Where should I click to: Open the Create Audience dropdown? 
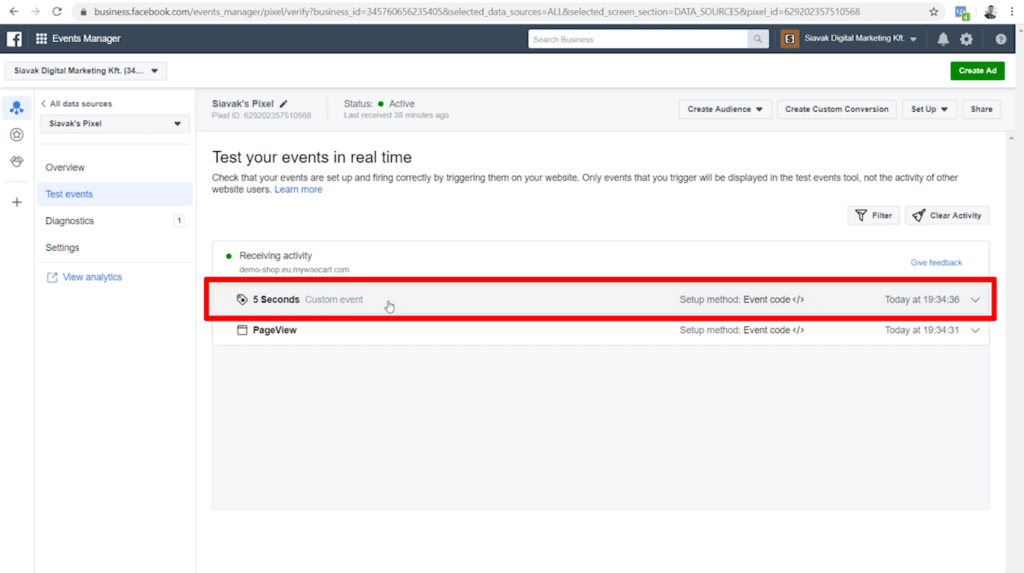[x=725, y=109]
